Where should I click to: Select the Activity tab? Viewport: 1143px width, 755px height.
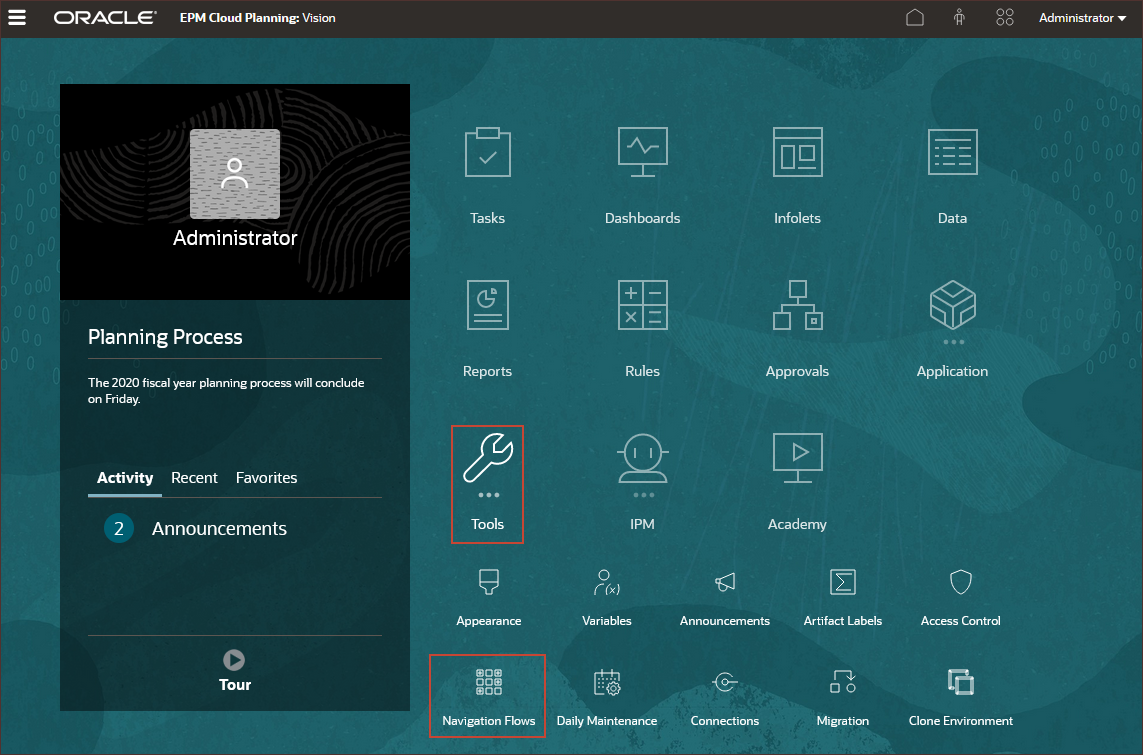point(125,478)
